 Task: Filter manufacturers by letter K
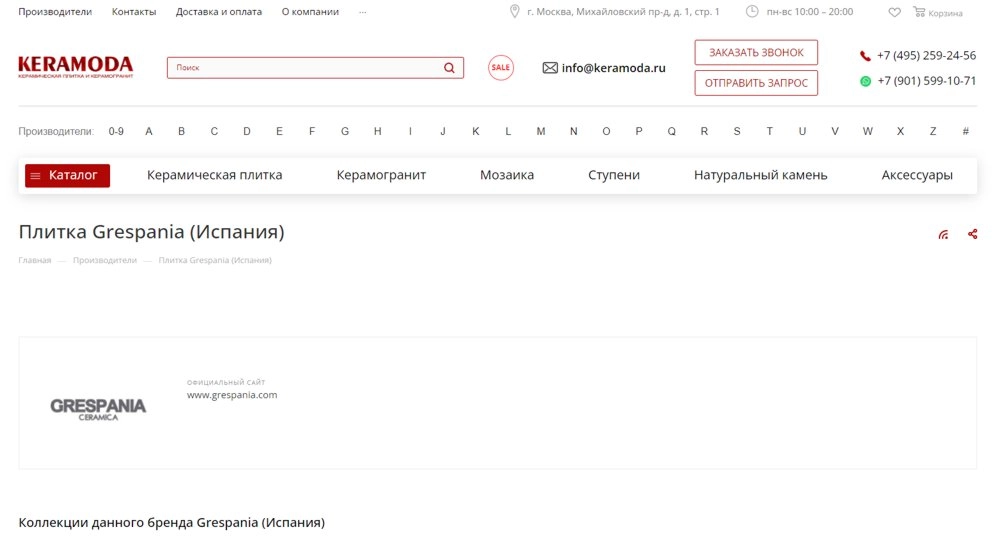tap(476, 131)
